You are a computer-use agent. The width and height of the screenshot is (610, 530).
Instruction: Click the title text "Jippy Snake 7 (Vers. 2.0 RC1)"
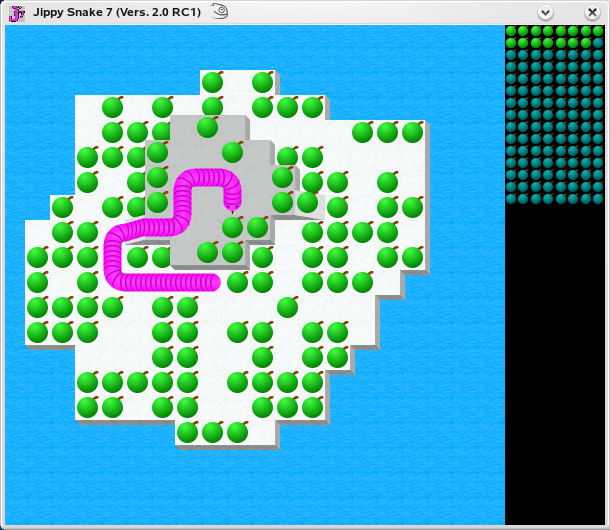(x=117, y=12)
